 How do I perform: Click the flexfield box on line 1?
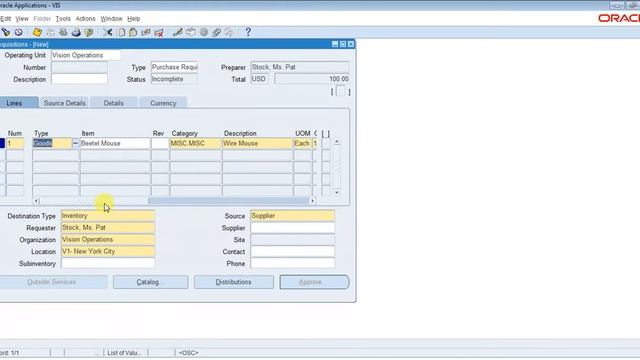coord(326,143)
